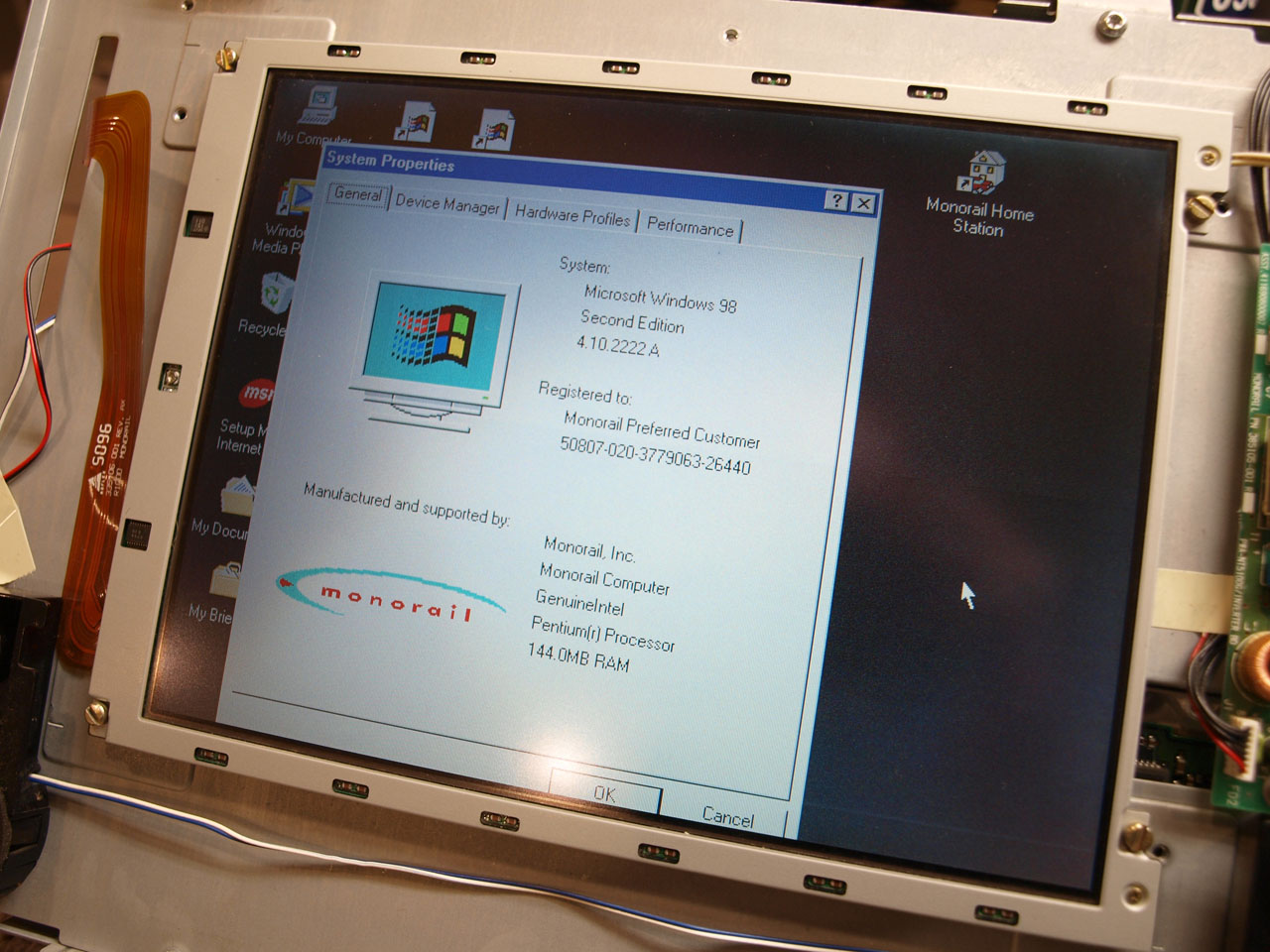Click the version number "4.10.2222 A"
Image resolution: width=1270 pixels, height=952 pixels.
coord(618,346)
